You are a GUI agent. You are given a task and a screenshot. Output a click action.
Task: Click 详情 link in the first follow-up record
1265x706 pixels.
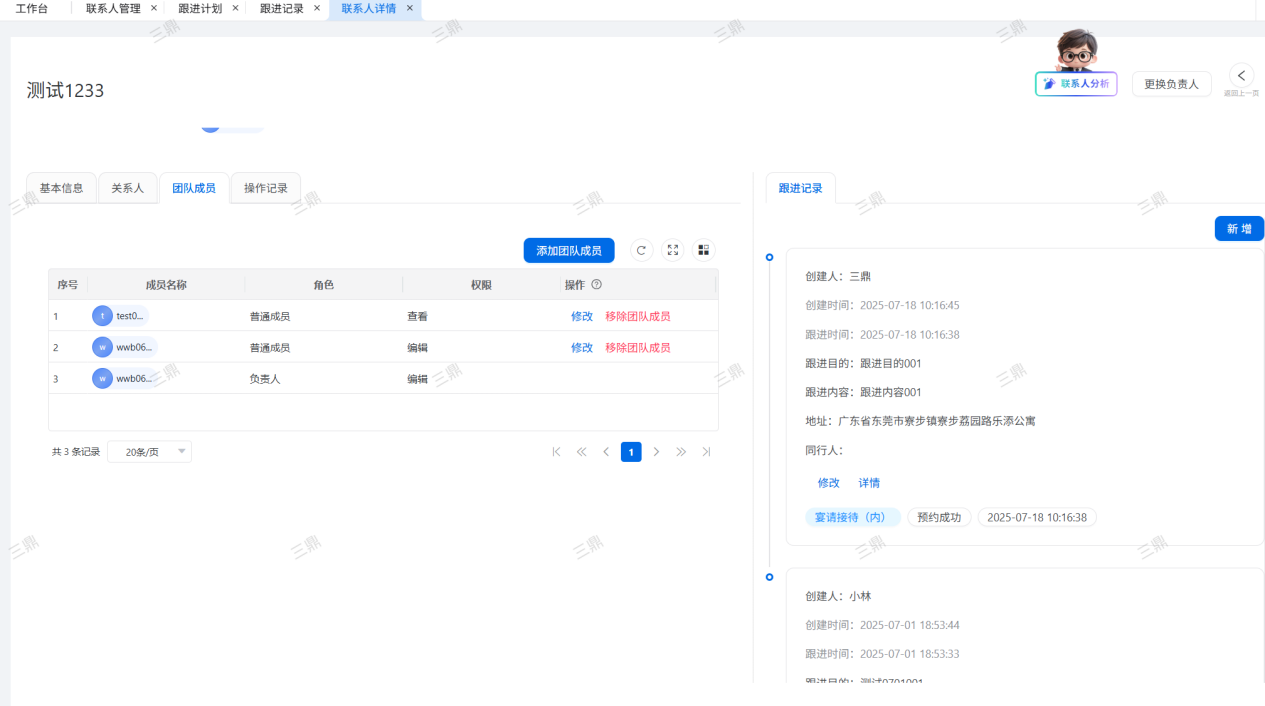click(x=869, y=483)
